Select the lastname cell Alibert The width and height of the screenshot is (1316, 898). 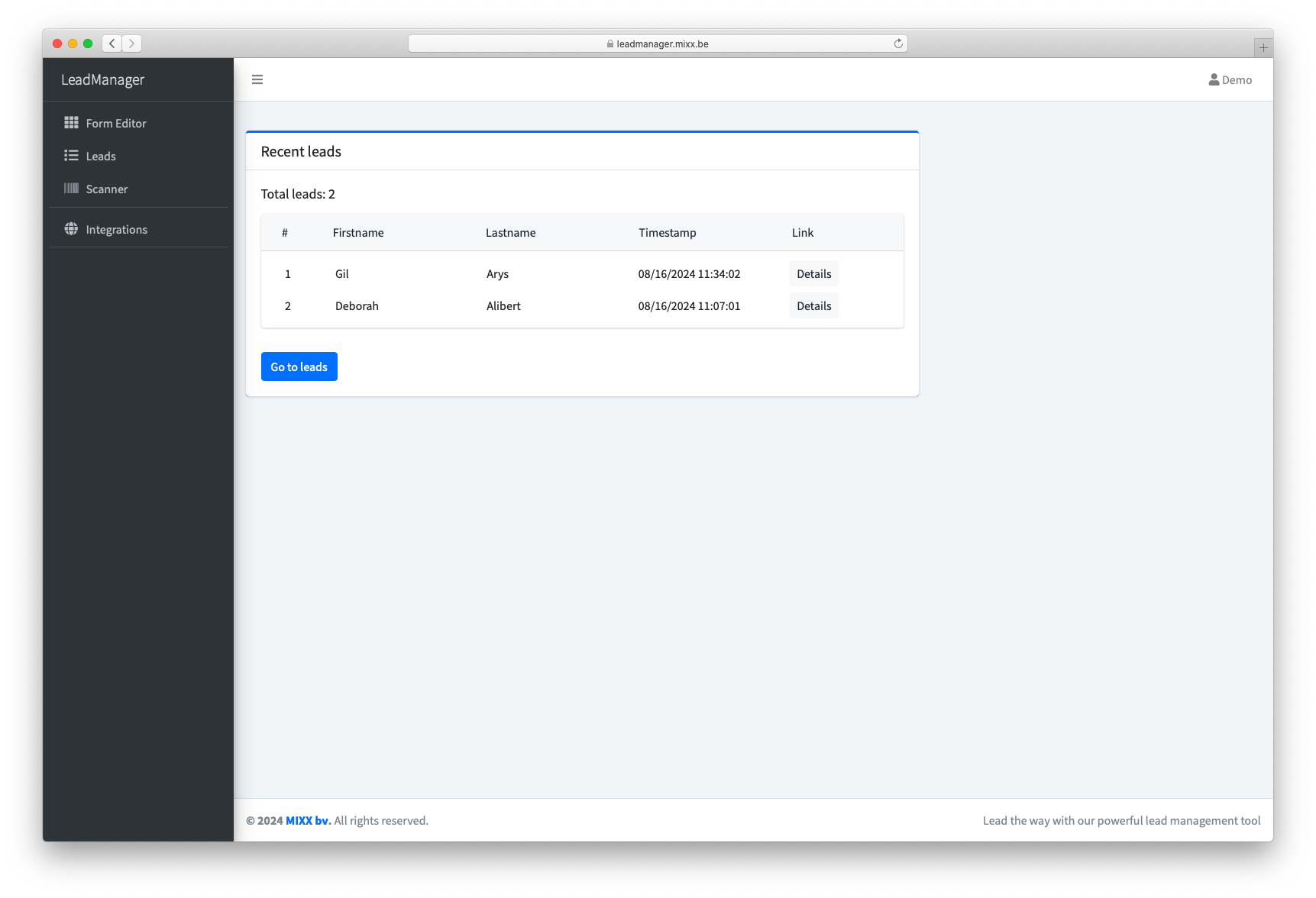tap(503, 306)
